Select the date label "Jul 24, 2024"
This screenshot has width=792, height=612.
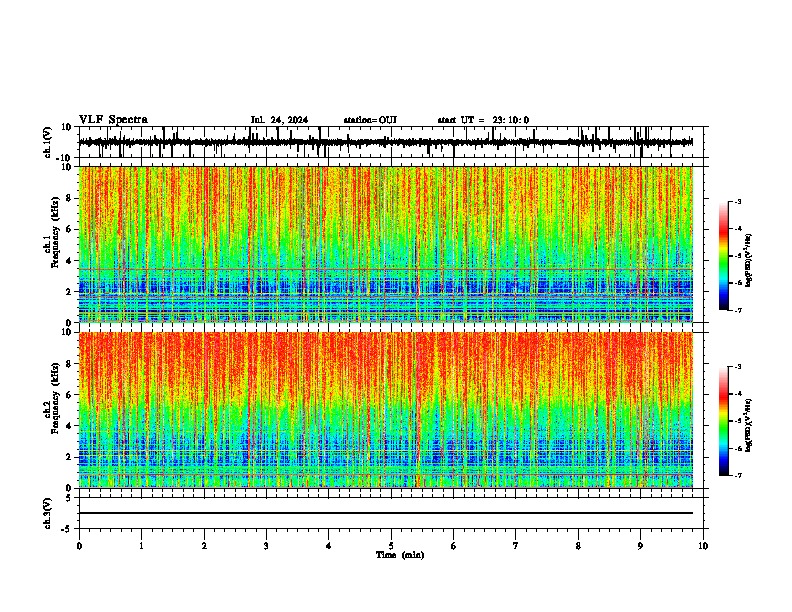pyautogui.click(x=279, y=120)
